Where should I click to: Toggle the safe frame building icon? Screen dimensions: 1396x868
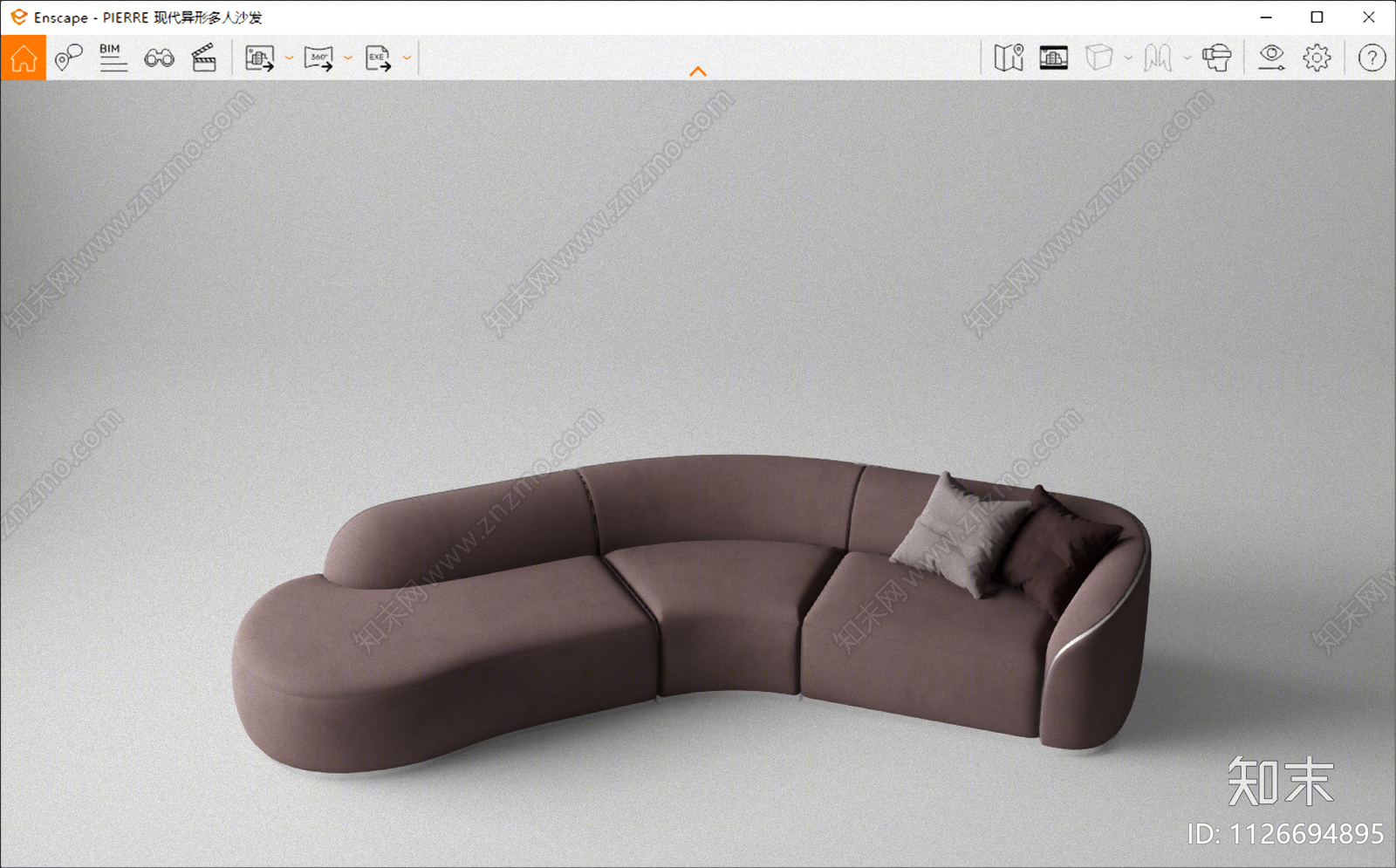1054,58
